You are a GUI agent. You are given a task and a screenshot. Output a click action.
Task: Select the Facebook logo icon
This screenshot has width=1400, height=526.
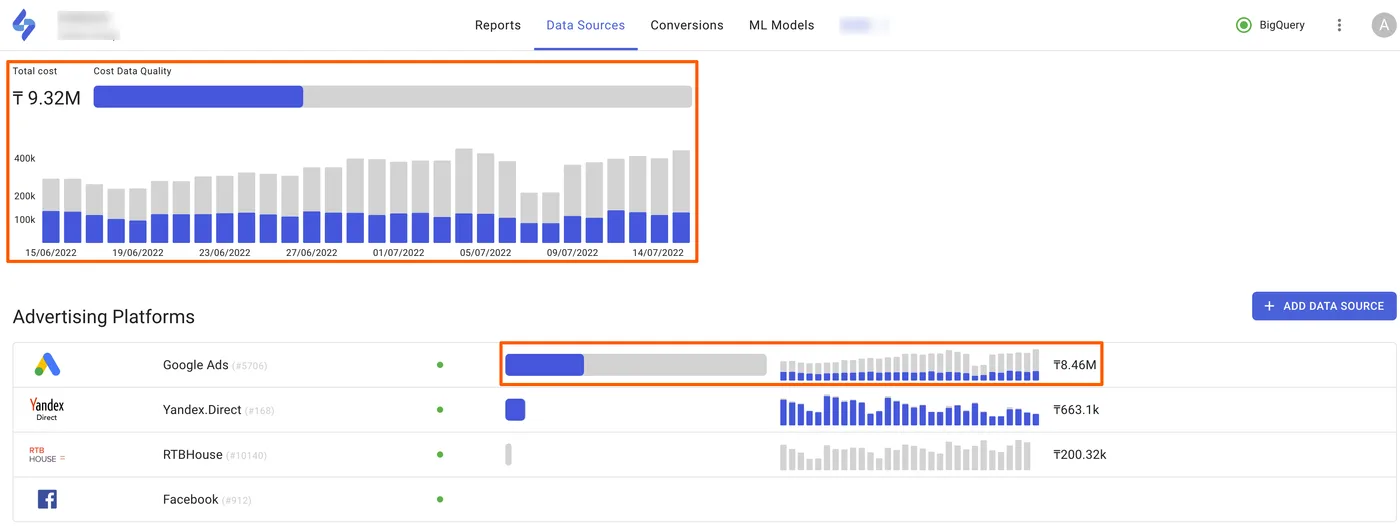pyautogui.click(x=47, y=499)
